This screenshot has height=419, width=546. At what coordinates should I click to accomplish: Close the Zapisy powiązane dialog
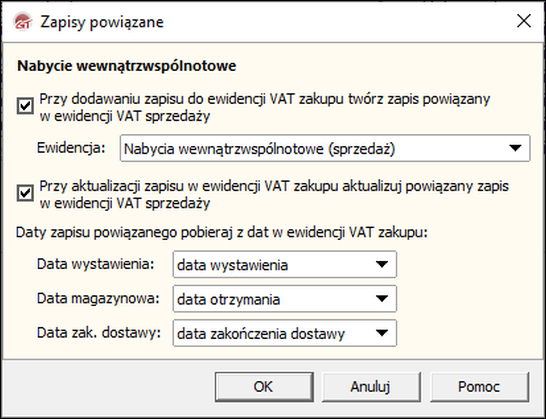(x=524, y=21)
